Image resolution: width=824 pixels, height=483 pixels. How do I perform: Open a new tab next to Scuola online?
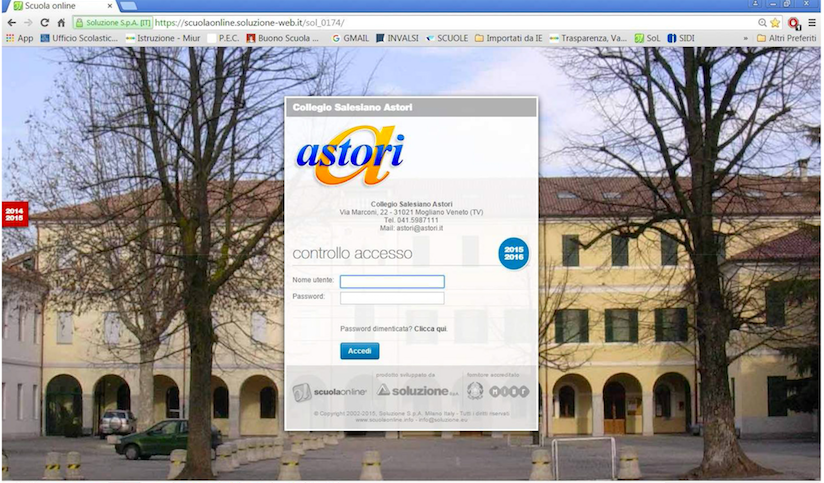point(129,6)
